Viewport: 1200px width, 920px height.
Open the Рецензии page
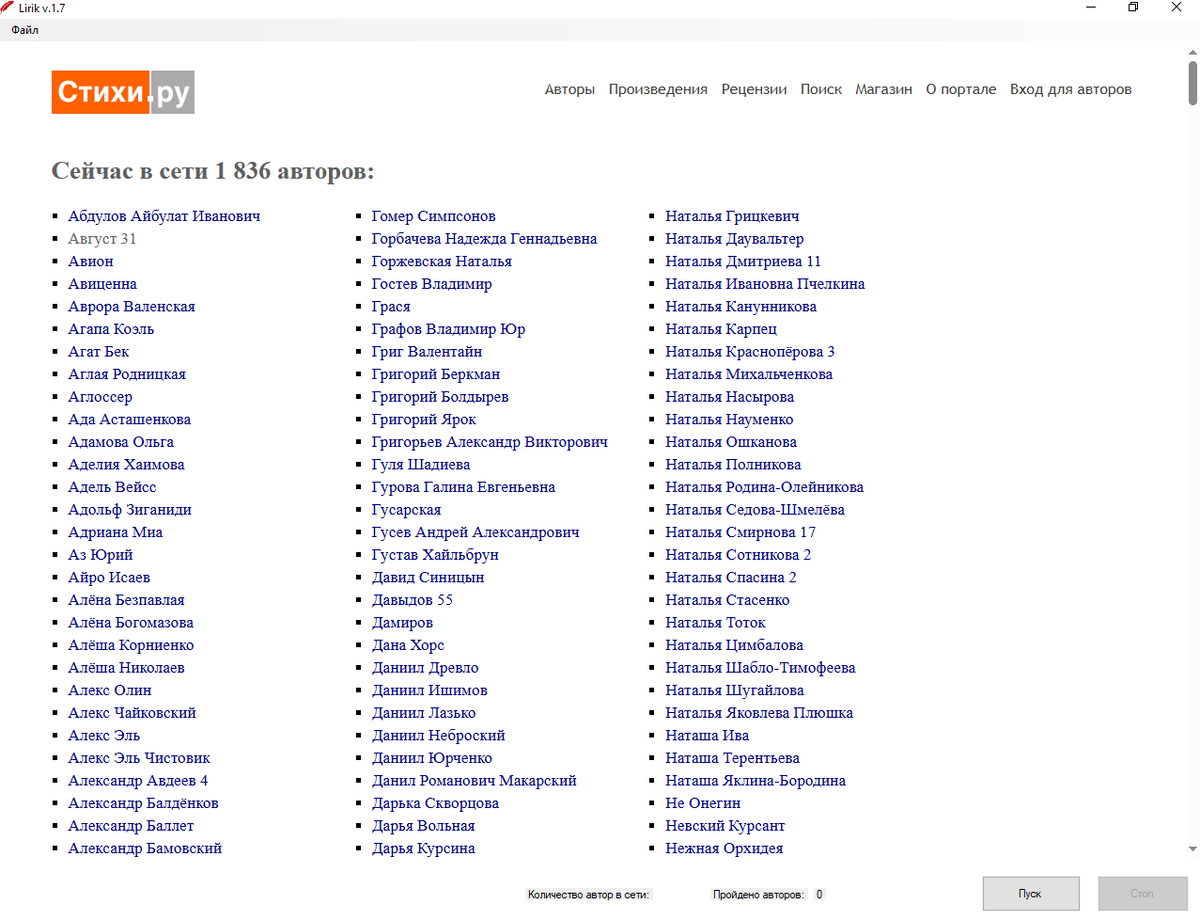pos(754,89)
